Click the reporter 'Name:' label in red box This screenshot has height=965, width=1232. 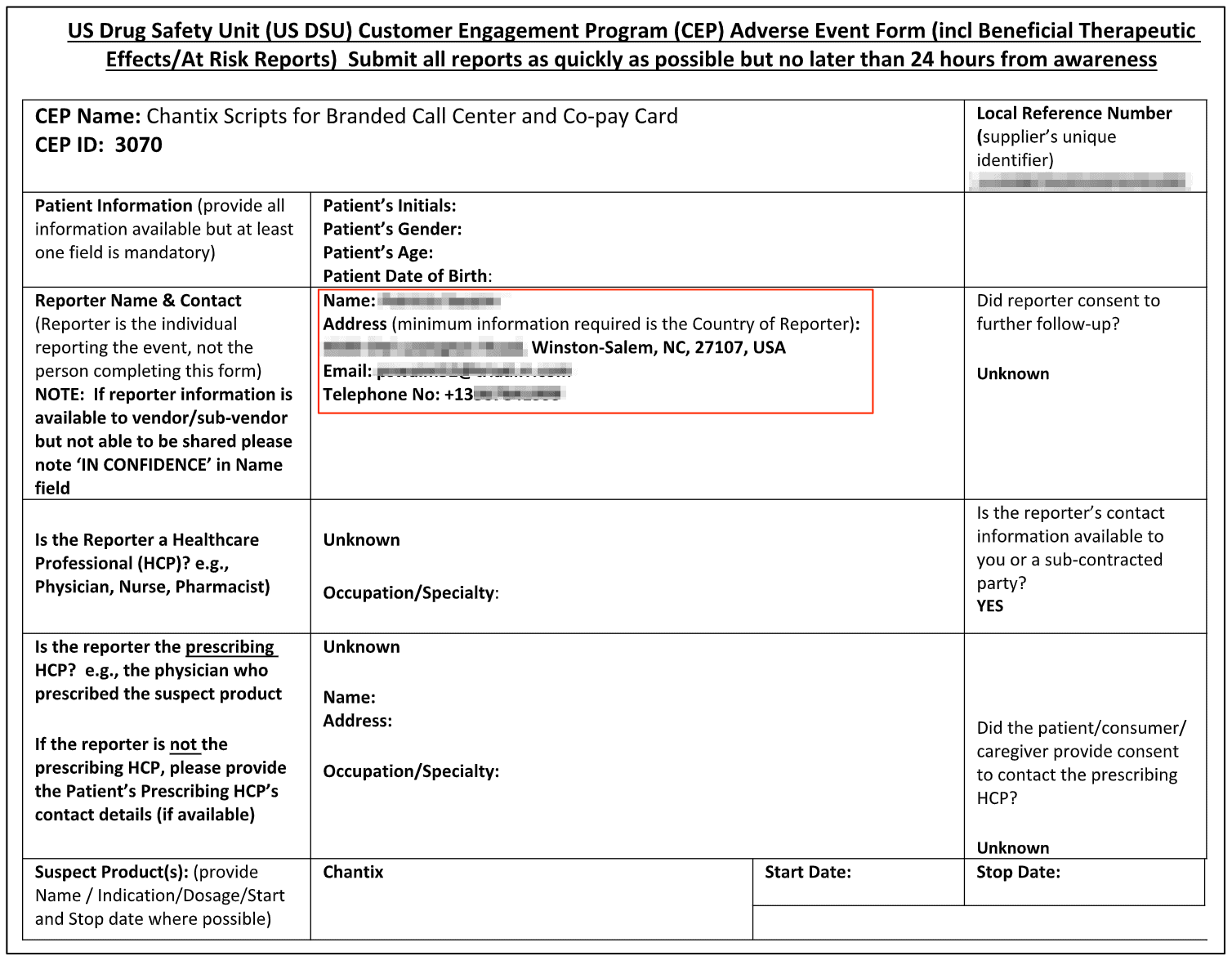point(349,300)
